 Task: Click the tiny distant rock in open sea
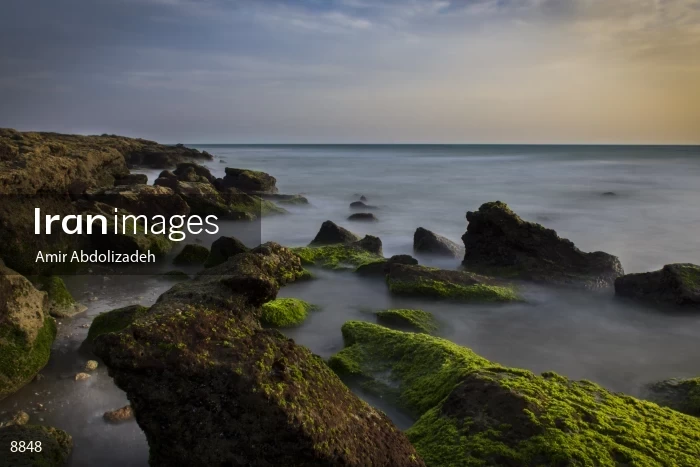click(609, 194)
